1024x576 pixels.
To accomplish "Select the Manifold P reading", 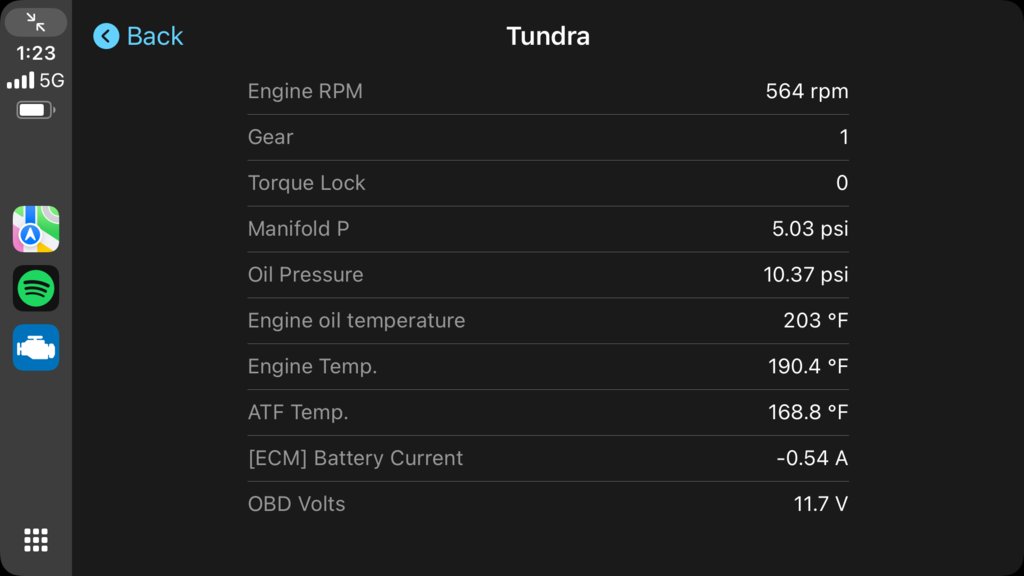I will [548, 229].
